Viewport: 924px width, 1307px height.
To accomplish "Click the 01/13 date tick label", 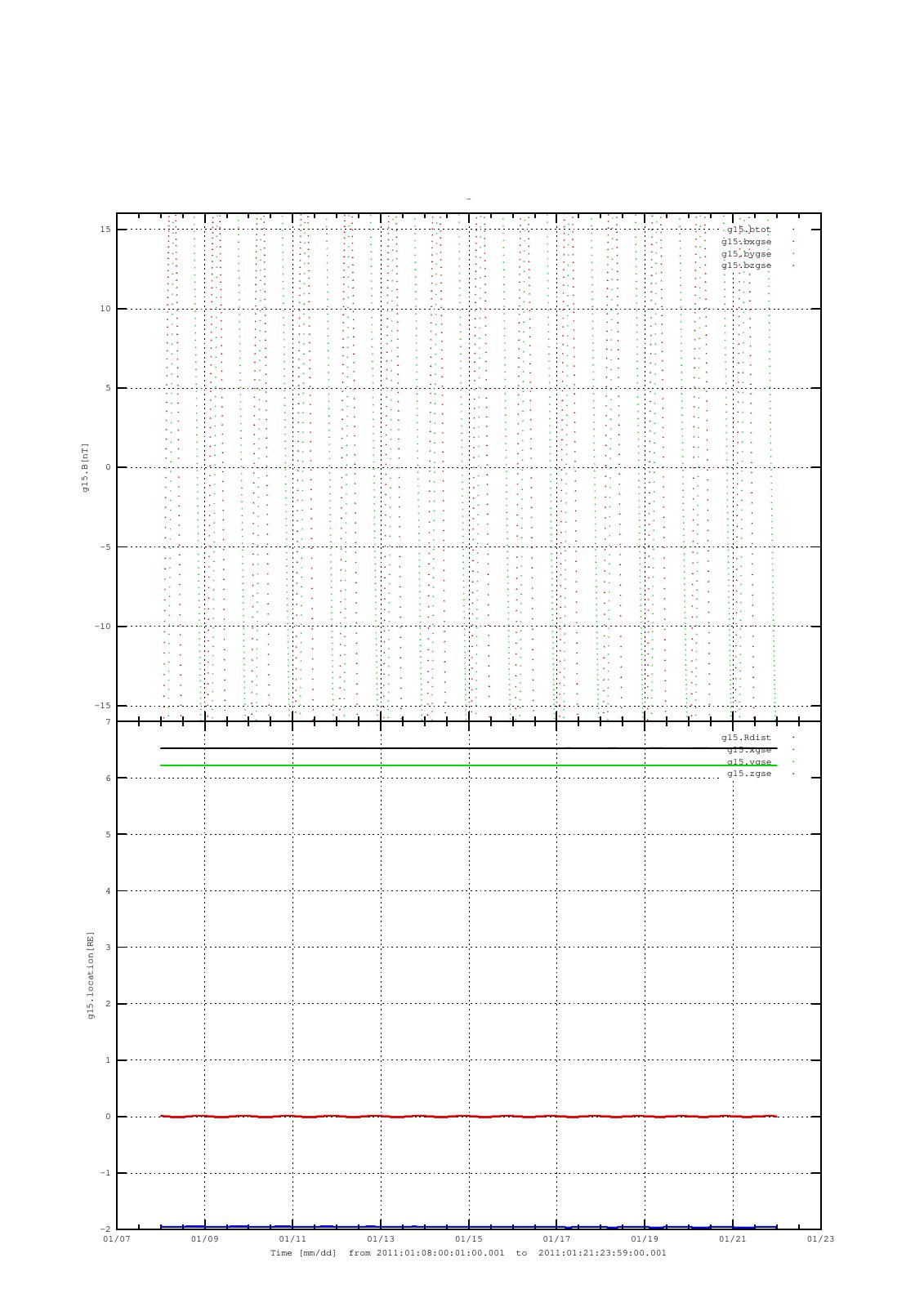I will click(381, 1239).
